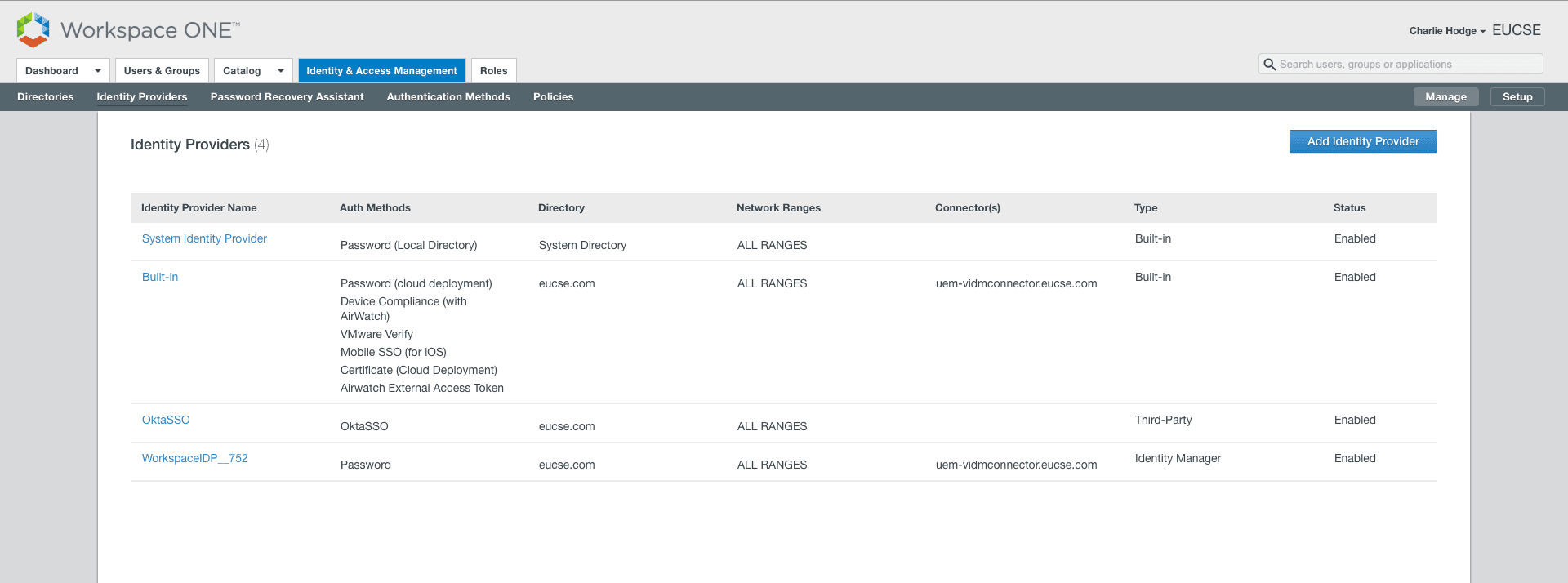Go to Directories submenu
Viewport: 1568px width, 583px height.
point(46,97)
